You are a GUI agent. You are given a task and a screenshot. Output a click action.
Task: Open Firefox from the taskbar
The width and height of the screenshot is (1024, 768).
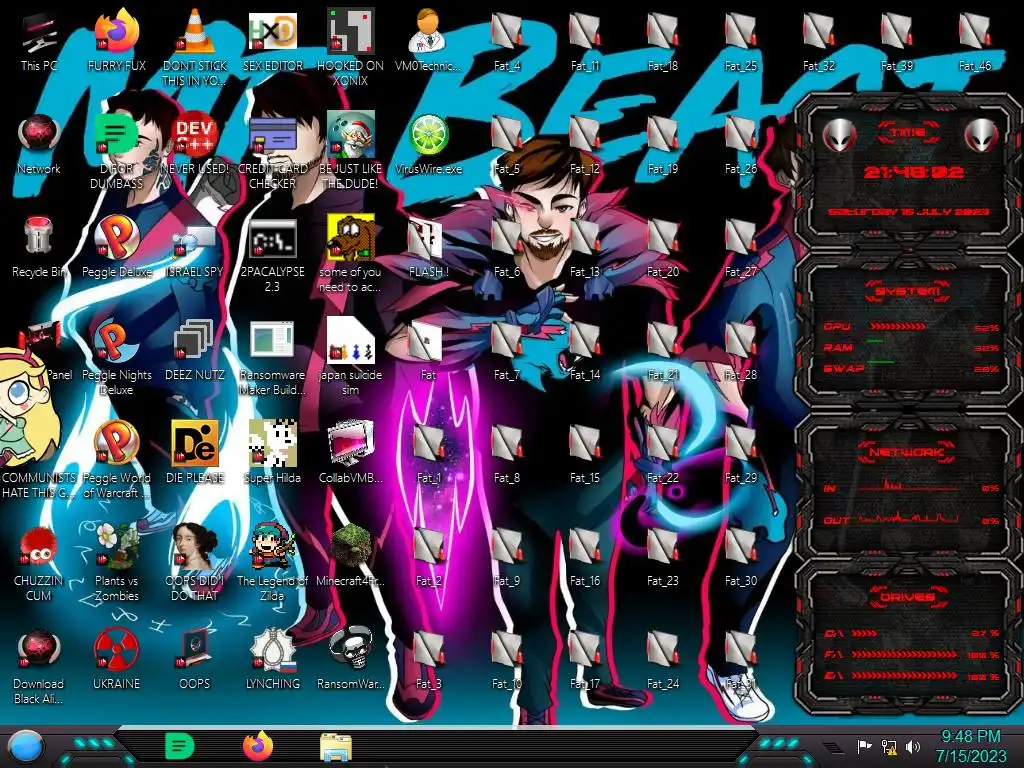pyautogui.click(x=258, y=746)
